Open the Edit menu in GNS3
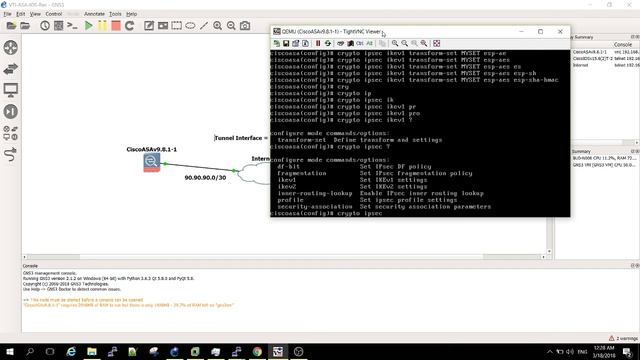Image resolution: width=640 pixels, height=360 pixels. (20, 14)
